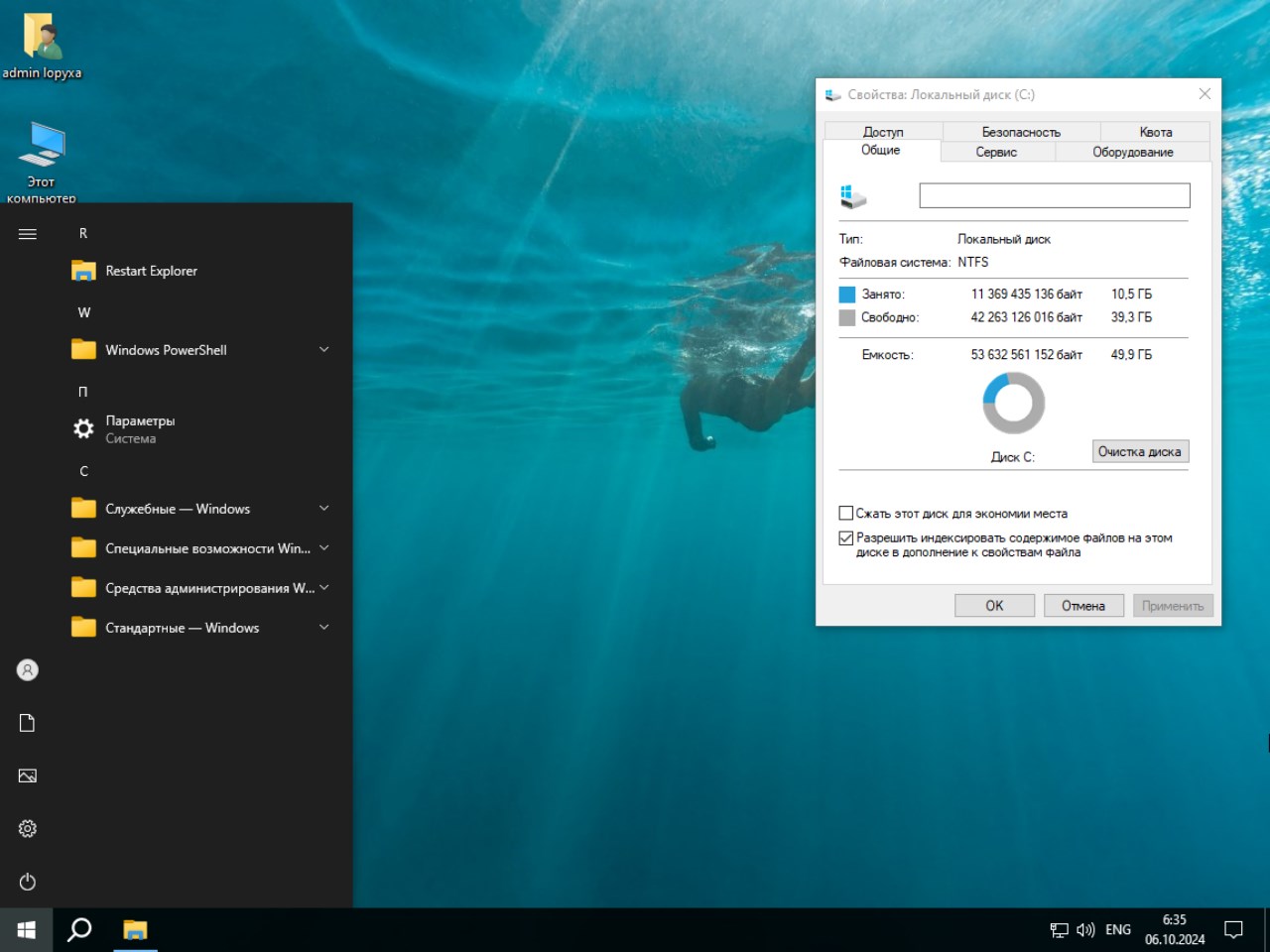
Task: Switch to the Безопасность tab
Action: coord(1021,132)
